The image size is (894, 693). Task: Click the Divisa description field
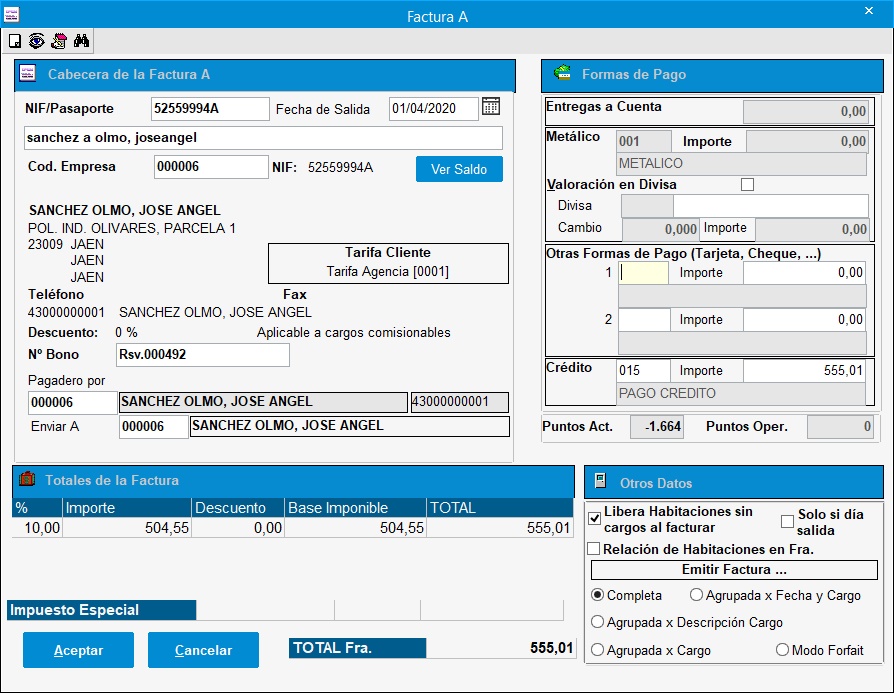[771, 205]
